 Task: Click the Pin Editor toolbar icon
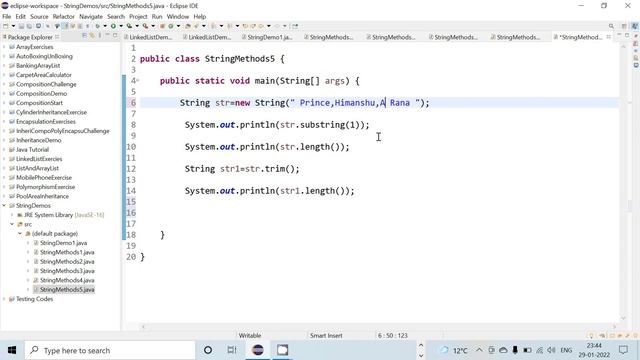click(x=295, y=26)
